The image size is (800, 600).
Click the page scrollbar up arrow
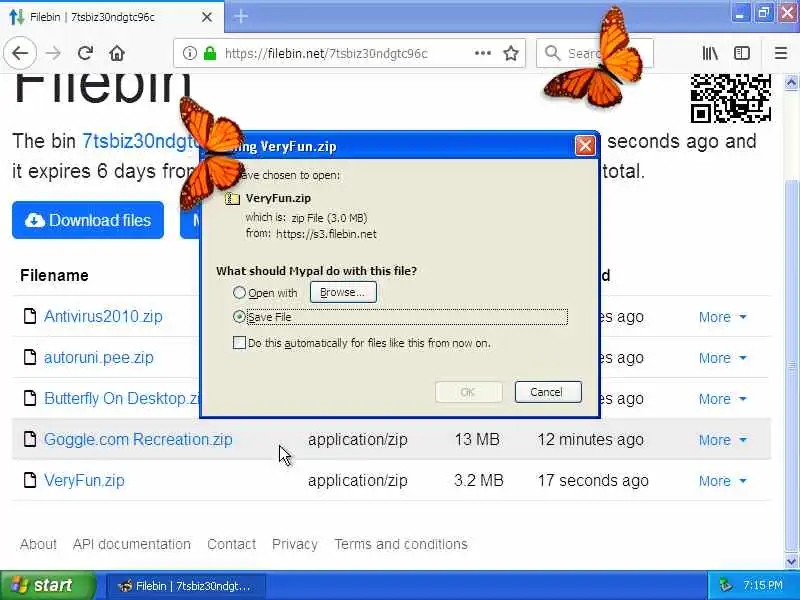(x=791, y=82)
